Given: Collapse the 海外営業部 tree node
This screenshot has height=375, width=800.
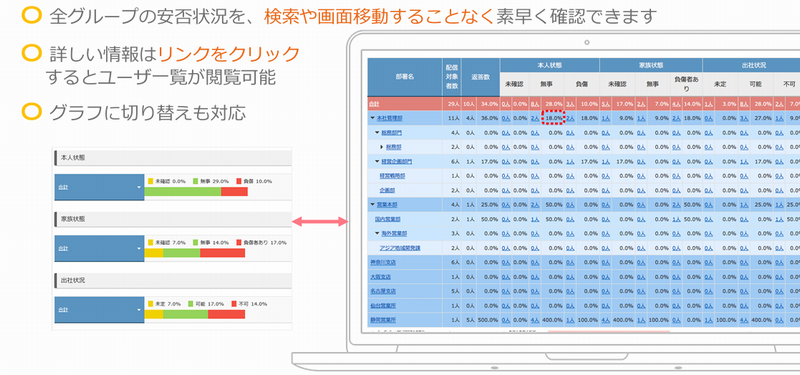Looking at the screenshot, I should (378, 233).
